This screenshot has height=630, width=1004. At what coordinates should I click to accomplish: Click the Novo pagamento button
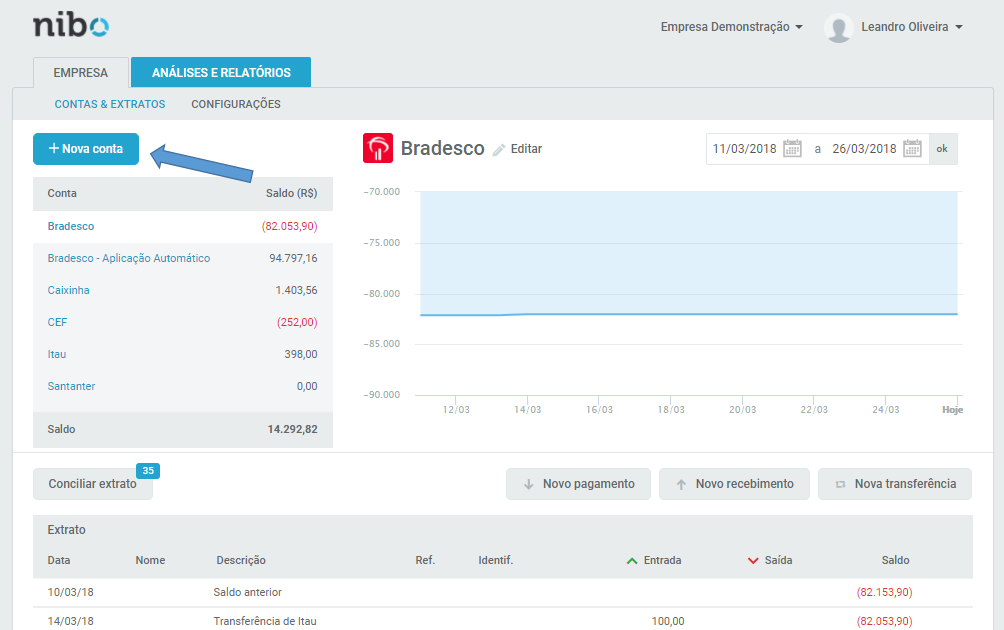[578, 484]
